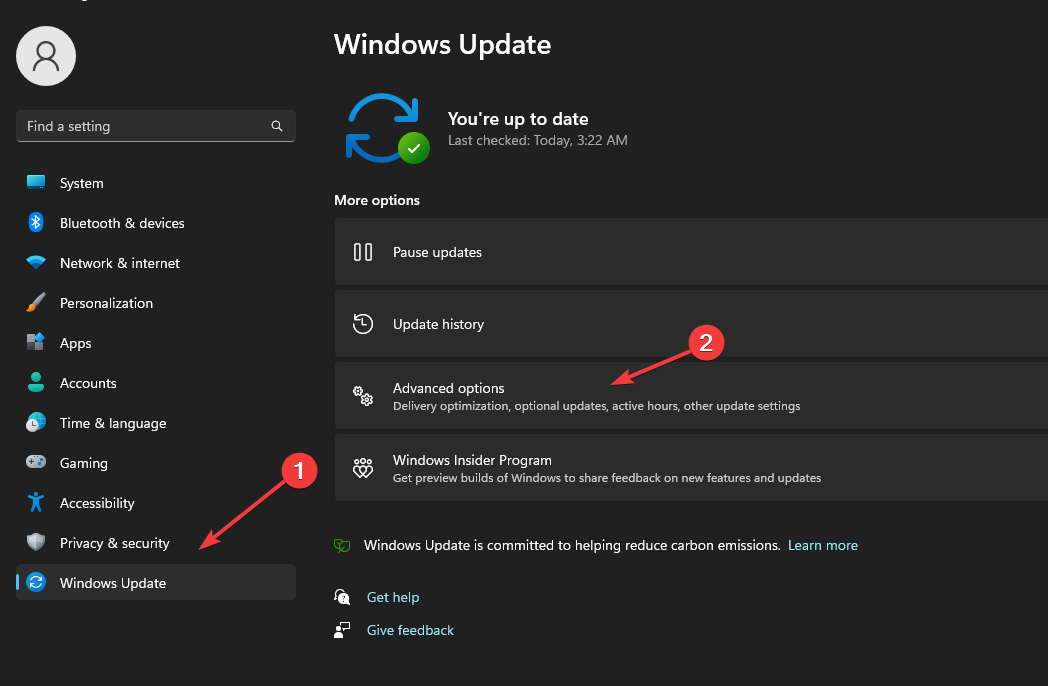Select Personalization in sidebar
The image size is (1048, 686).
(x=156, y=302)
